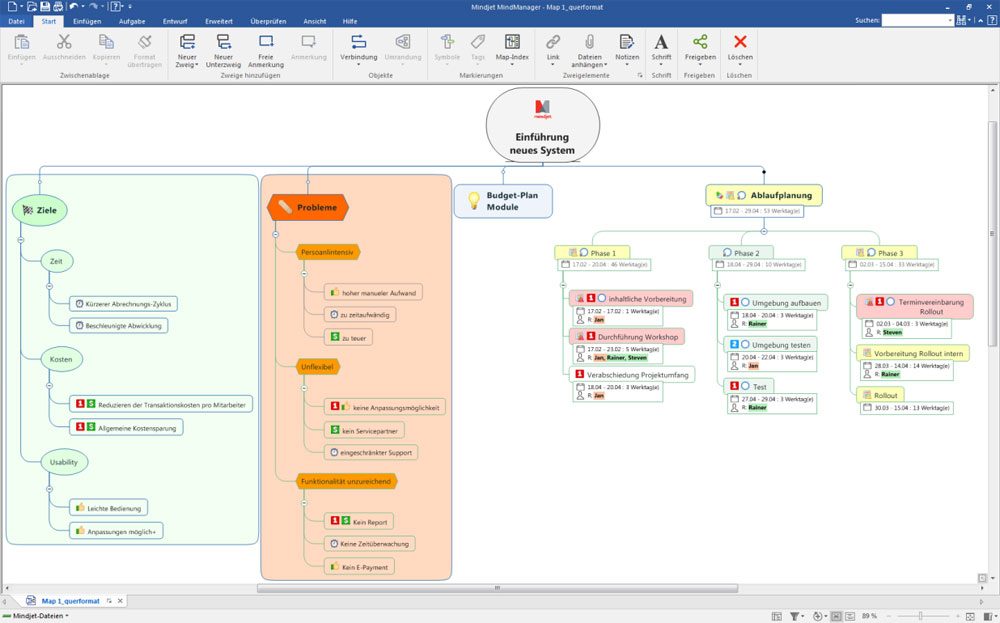Click Dateien anhängen paperclip icon
The height and width of the screenshot is (623, 1000).
coord(589,42)
